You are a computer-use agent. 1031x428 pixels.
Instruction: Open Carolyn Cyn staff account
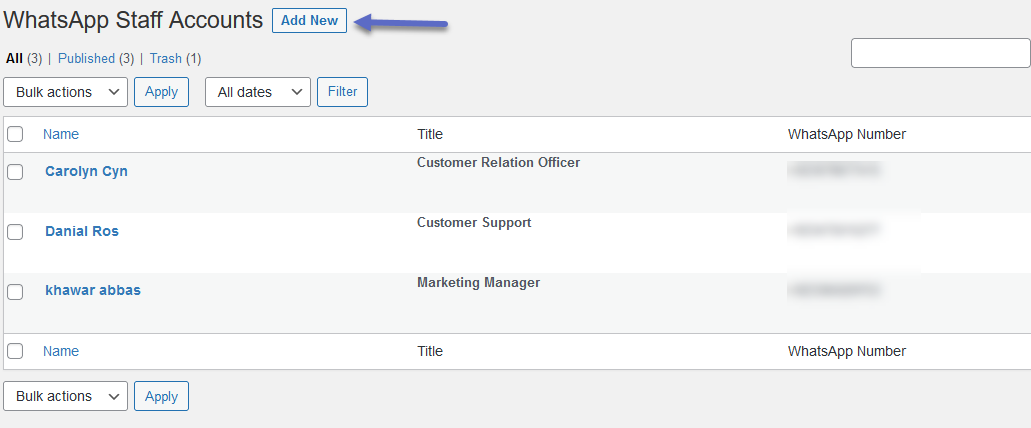86,171
